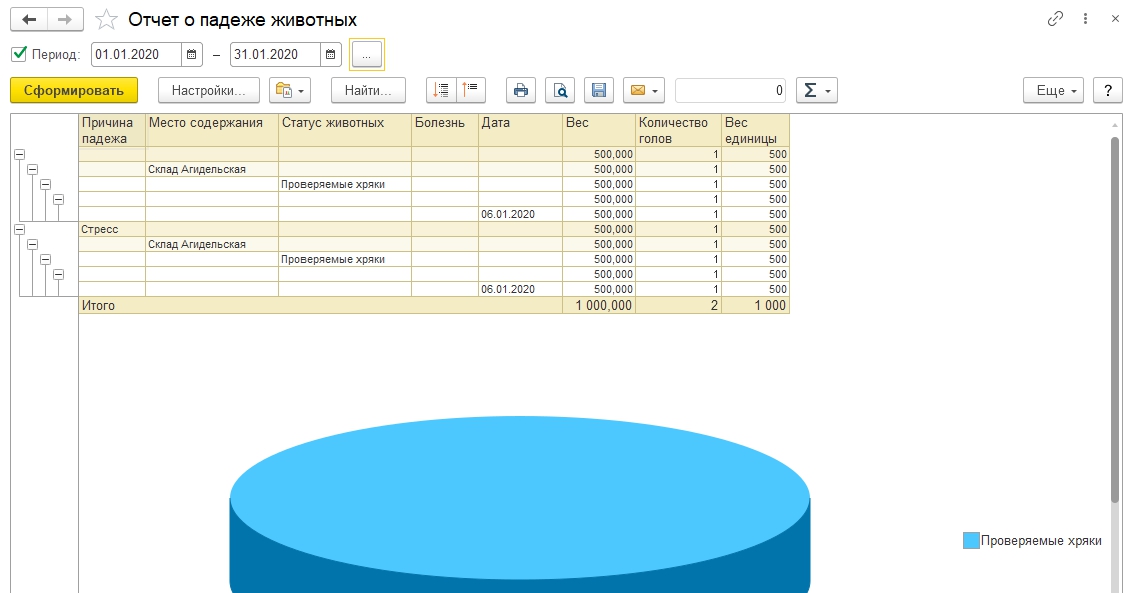Click the Проверяемые хряки legend label
Viewport: 1141px width, 593px height.
(1041, 541)
